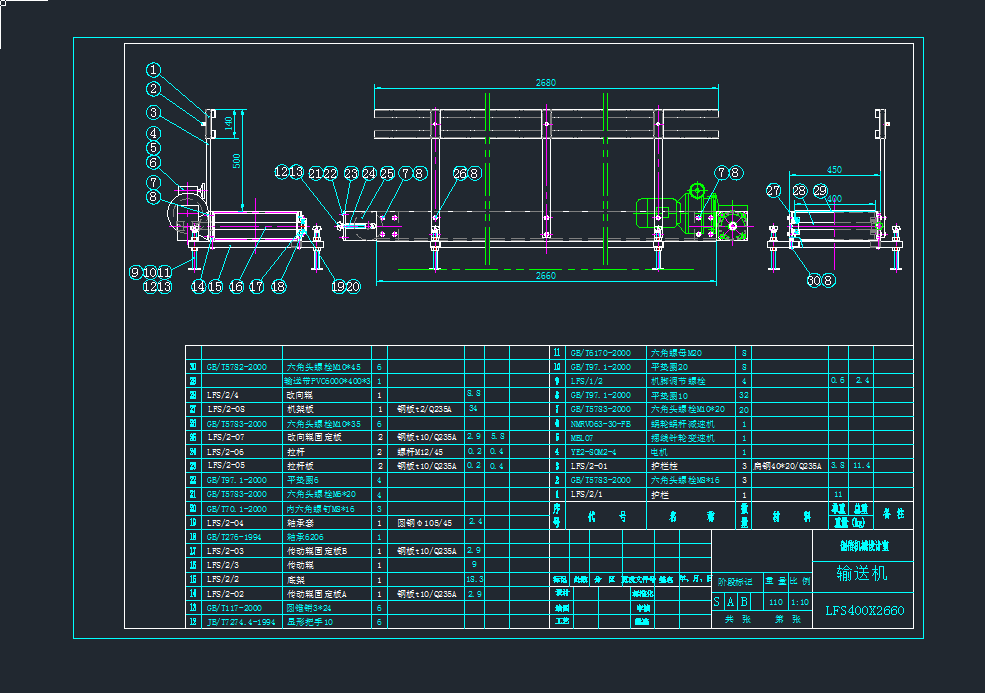The image size is (985, 693).
Task: Select the 1:10 scale cell
Action: (799, 602)
